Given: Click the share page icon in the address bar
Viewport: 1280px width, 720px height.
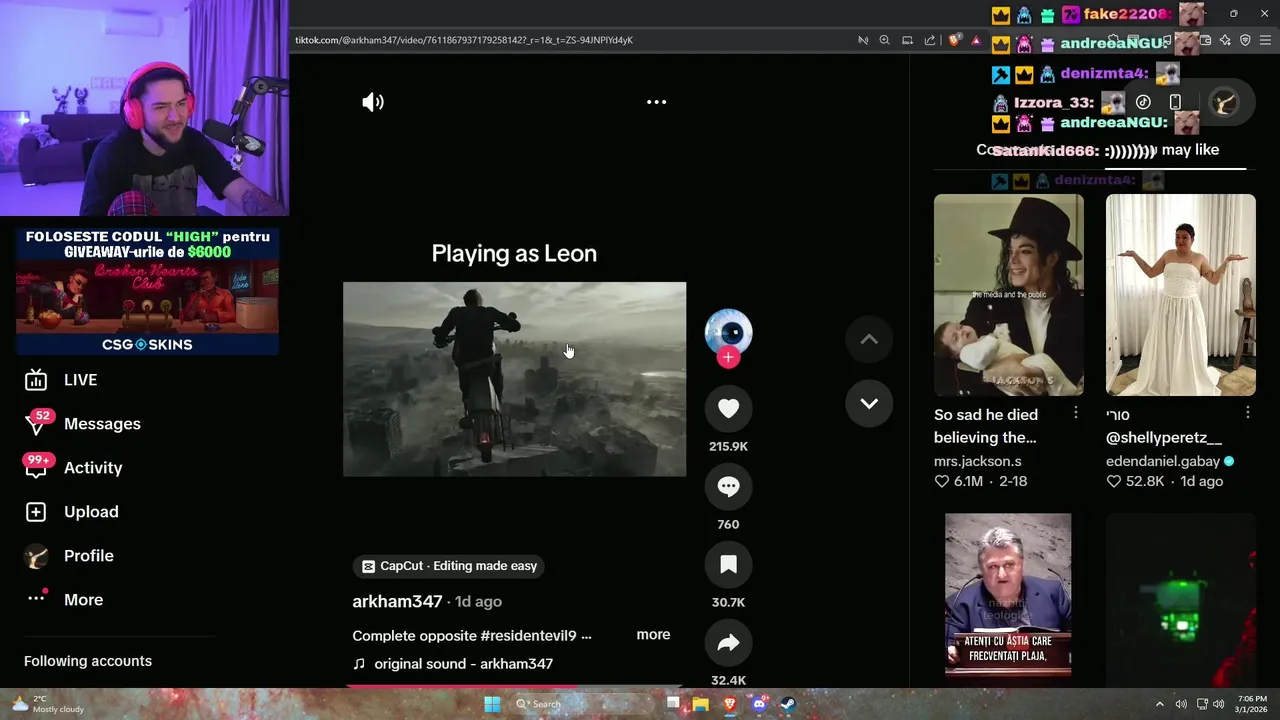Looking at the screenshot, I should [x=930, y=40].
